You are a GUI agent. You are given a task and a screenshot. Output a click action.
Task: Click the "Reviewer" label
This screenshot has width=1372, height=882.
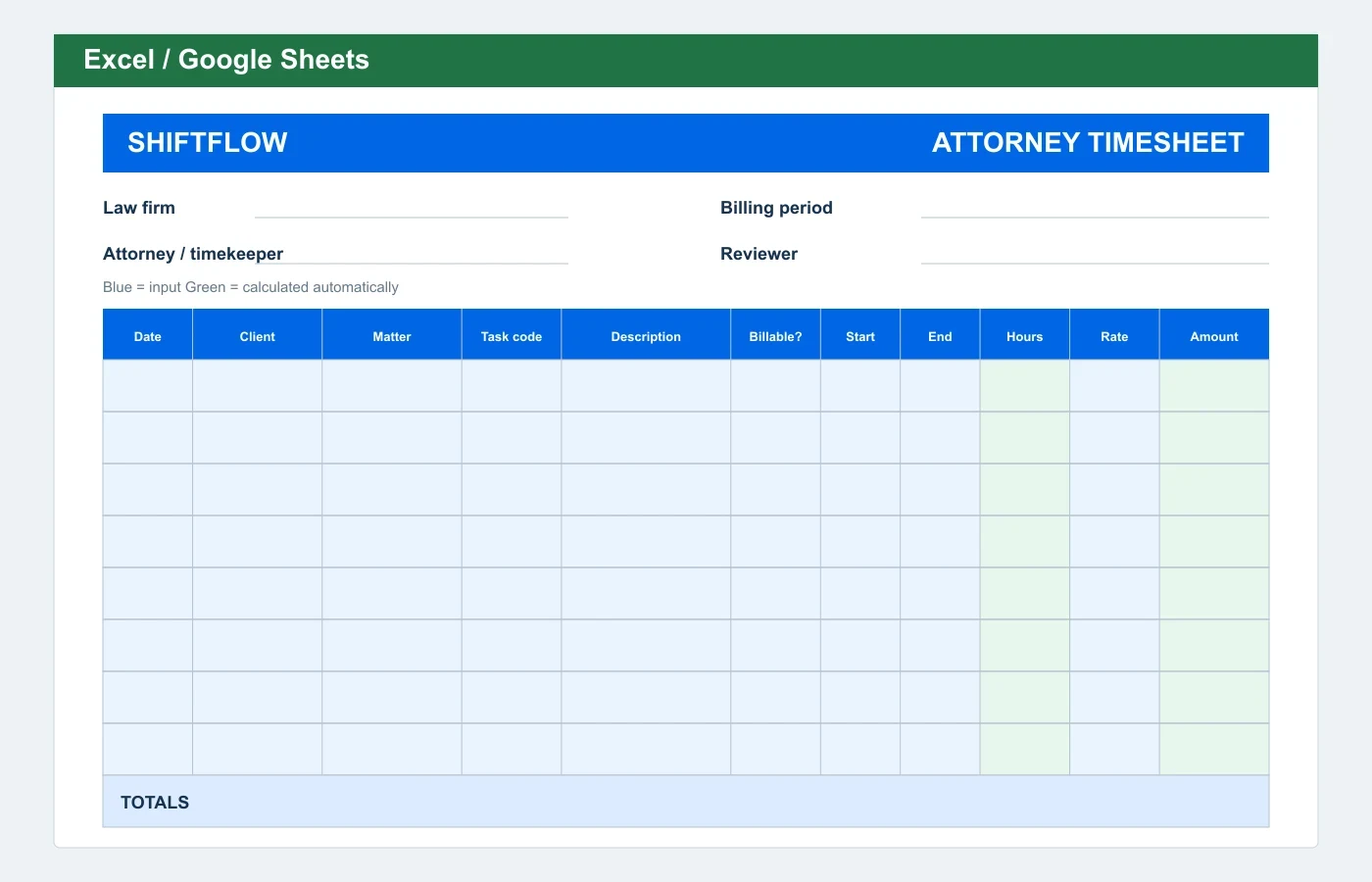coord(759,254)
